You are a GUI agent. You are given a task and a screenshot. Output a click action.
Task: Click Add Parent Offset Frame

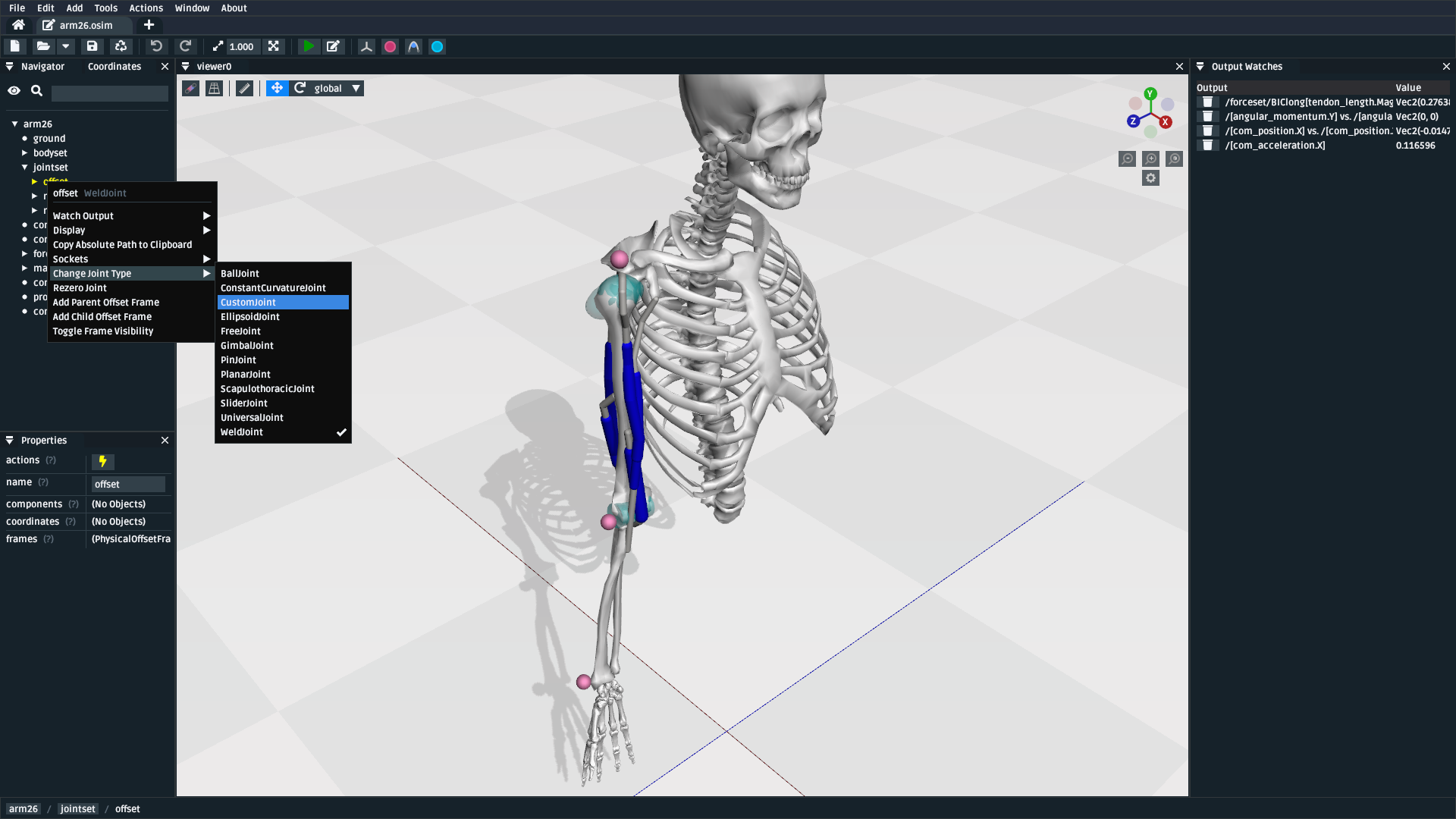coord(105,303)
